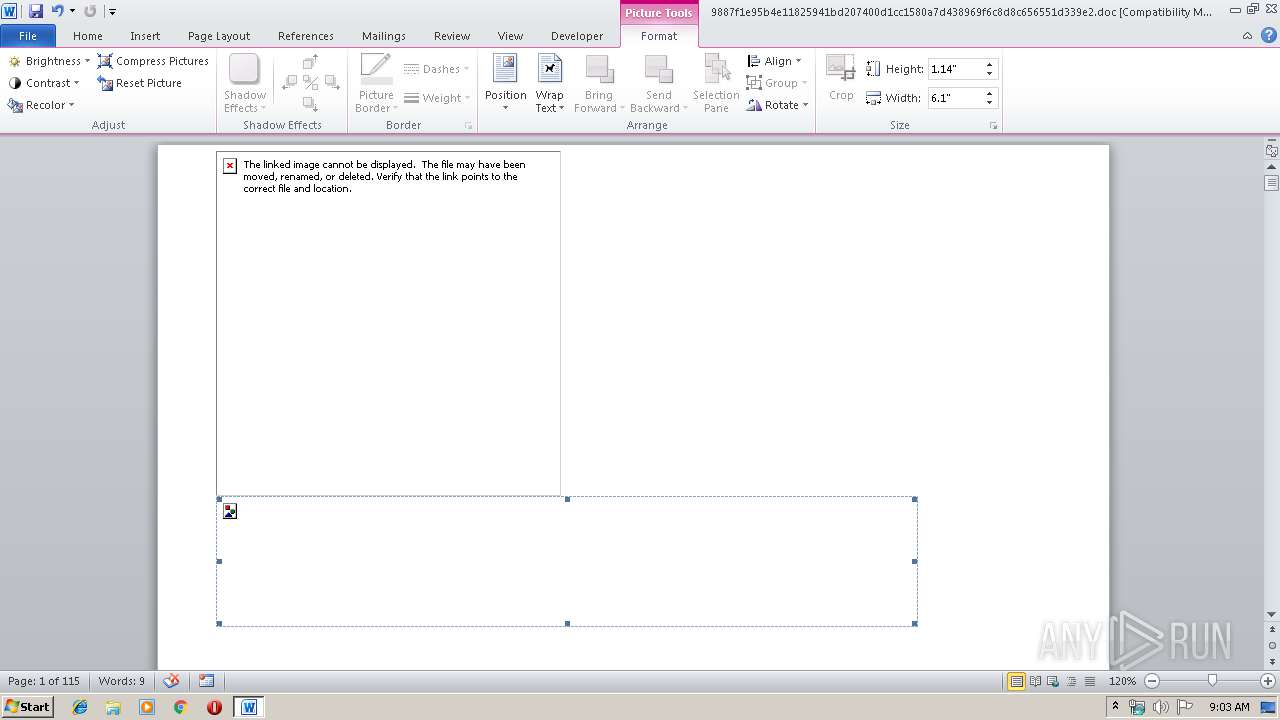Open the Recolor options
This screenshot has width=1280, height=720.
coord(41,105)
